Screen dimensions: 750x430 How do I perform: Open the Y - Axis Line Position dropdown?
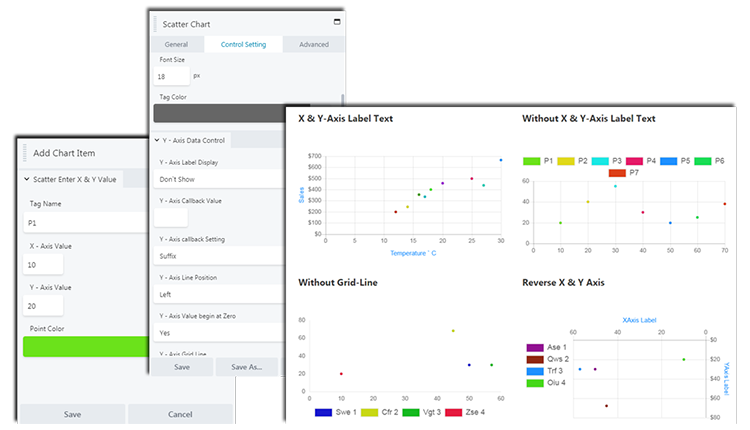218,294
